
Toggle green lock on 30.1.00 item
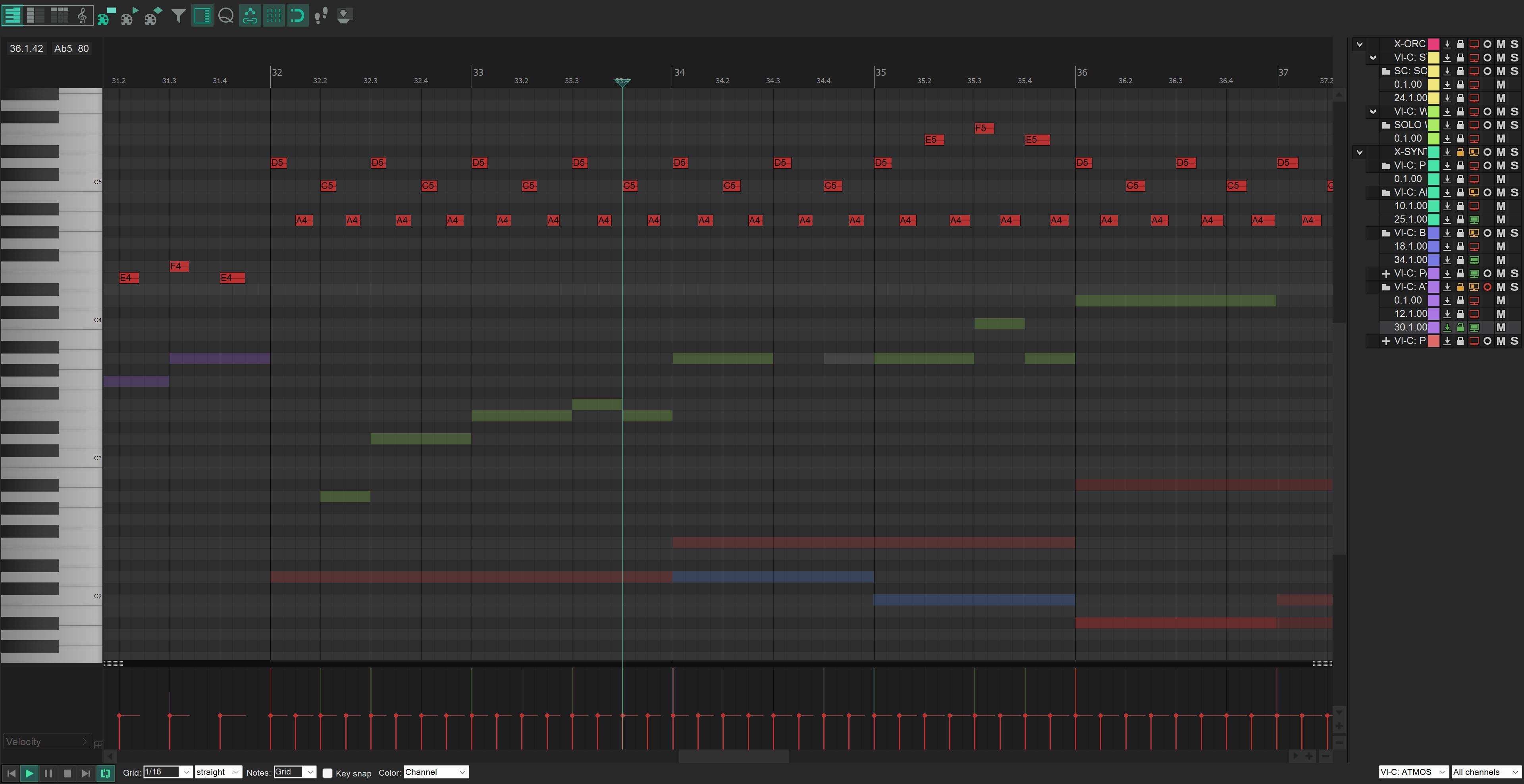(1460, 328)
